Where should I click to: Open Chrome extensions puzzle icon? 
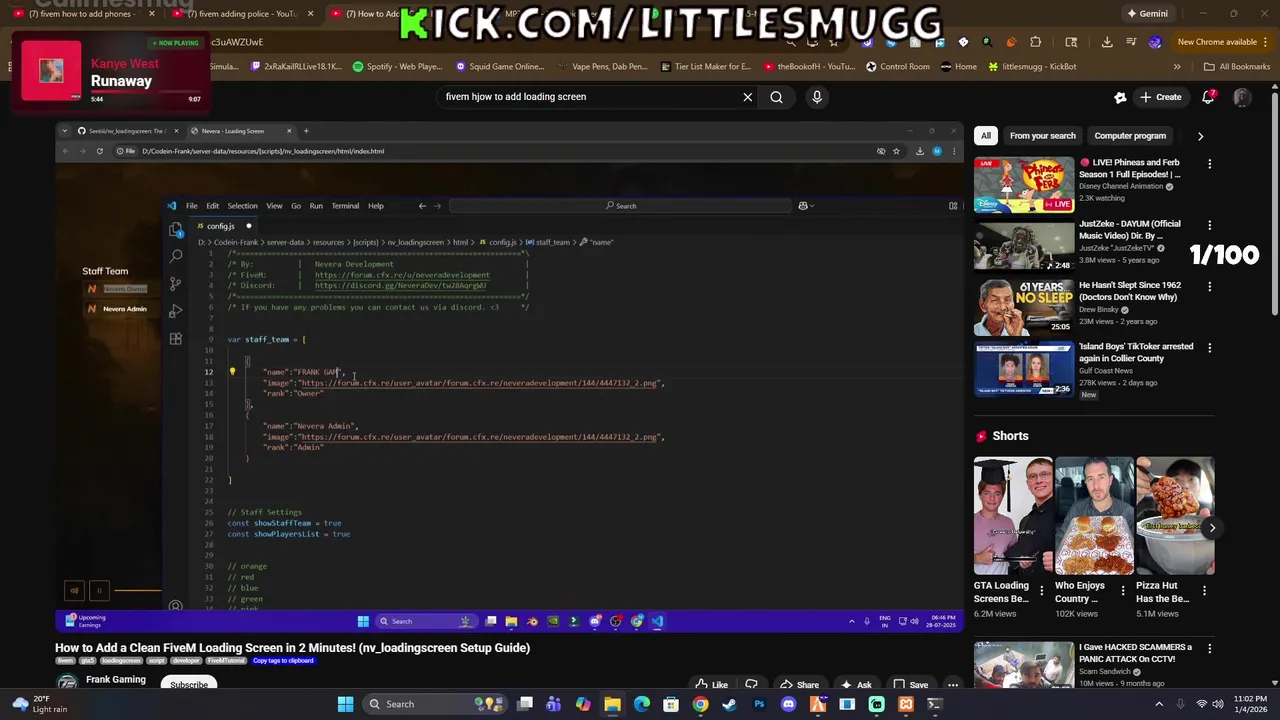pos(1036,42)
